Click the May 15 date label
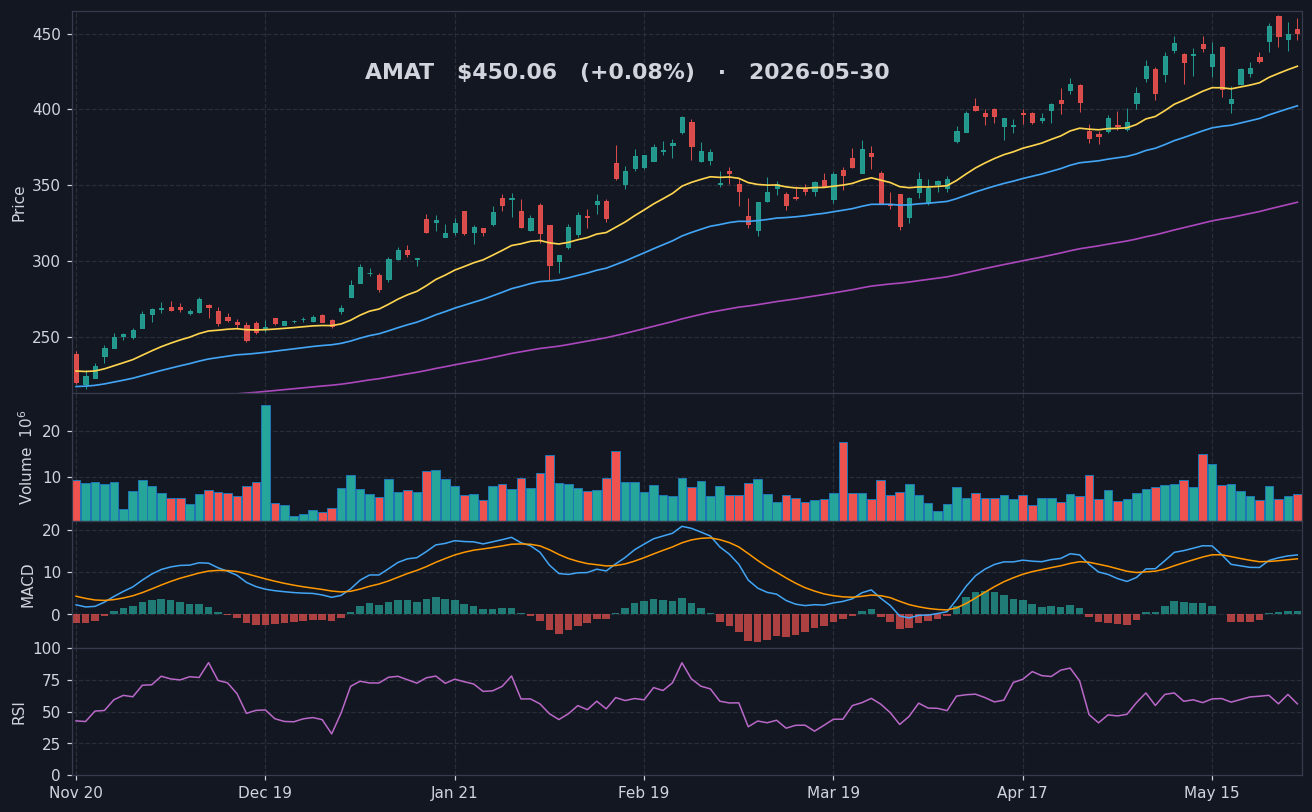The height and width of the screenshot is (812, 1312). coord(1212,793)
